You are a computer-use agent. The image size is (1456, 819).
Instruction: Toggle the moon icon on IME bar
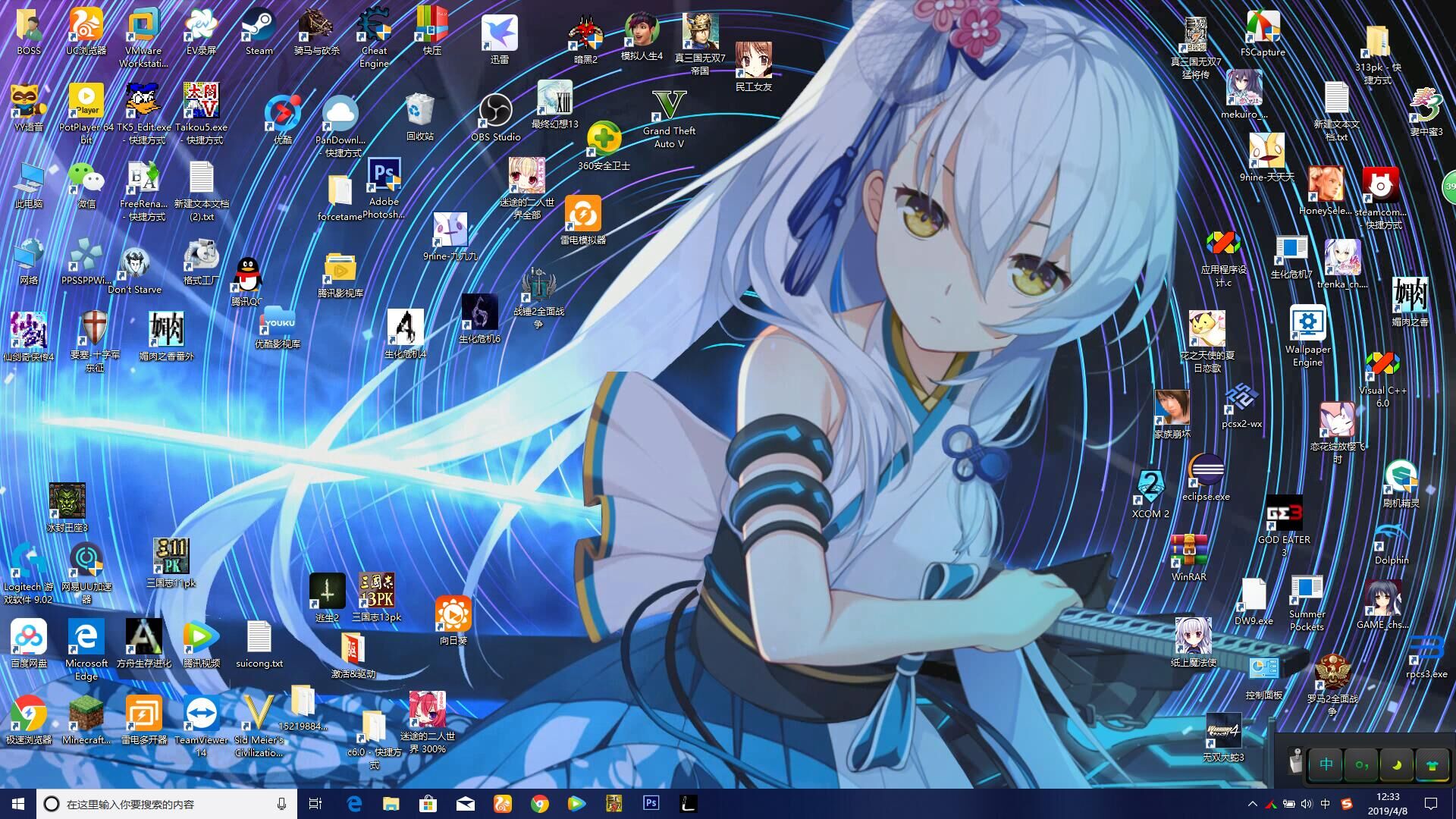(1396, 764)
